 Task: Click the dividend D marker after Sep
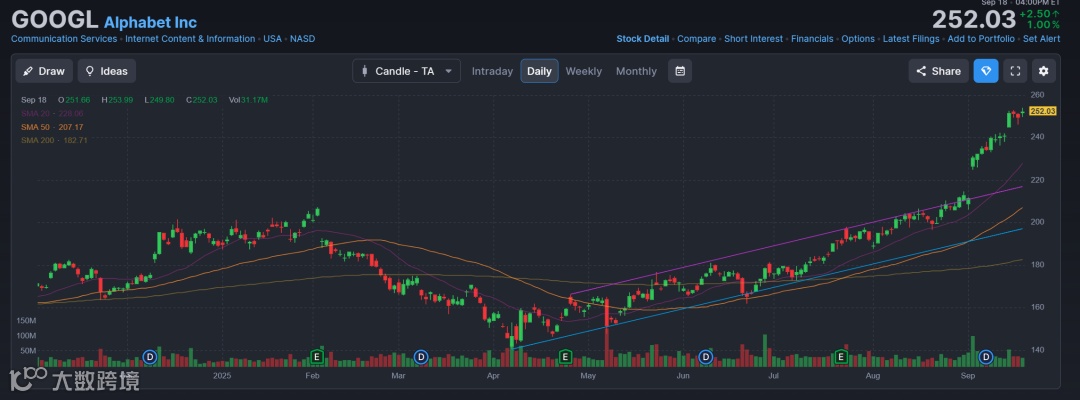pyautogui.click(x=986, y=357)
